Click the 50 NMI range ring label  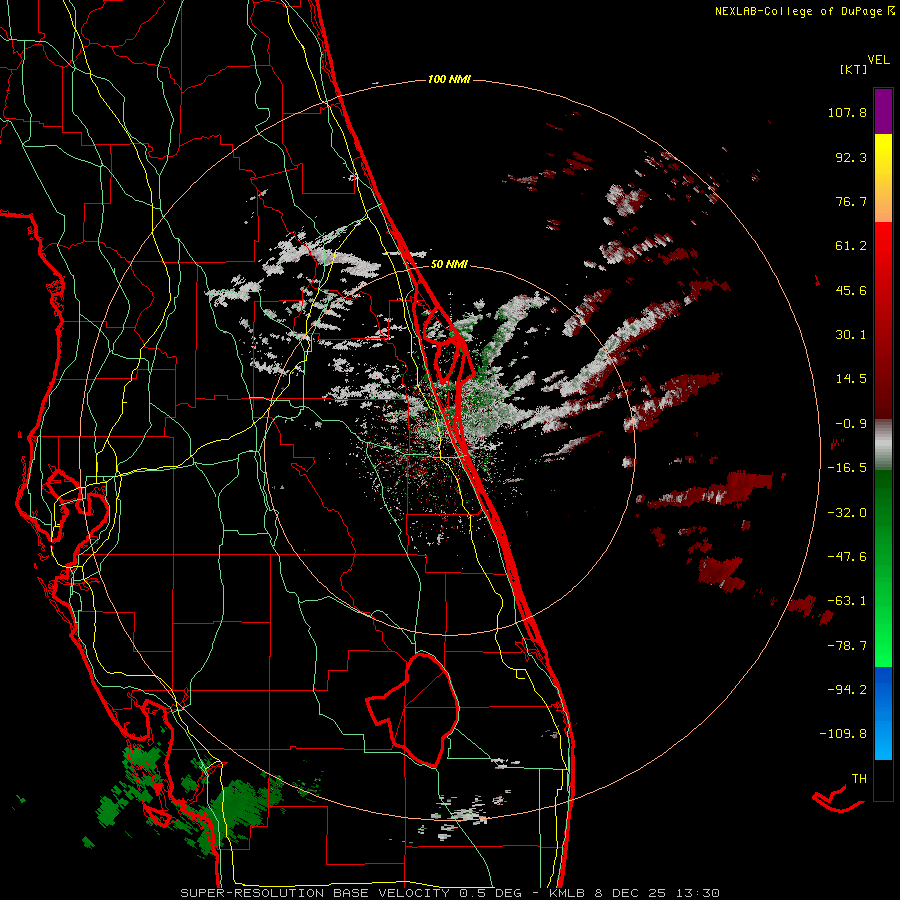pos(449,265)
